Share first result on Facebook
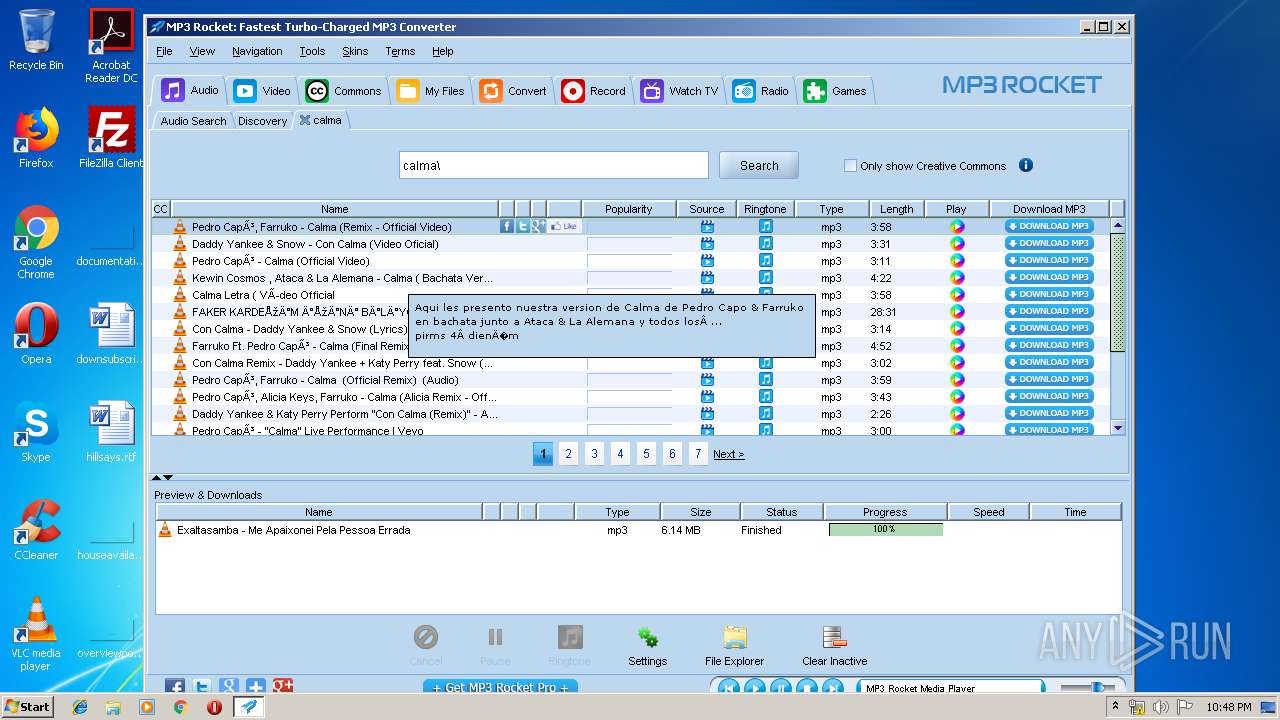Viewport: 1280px width, 720px height. (x=507, y=227)
